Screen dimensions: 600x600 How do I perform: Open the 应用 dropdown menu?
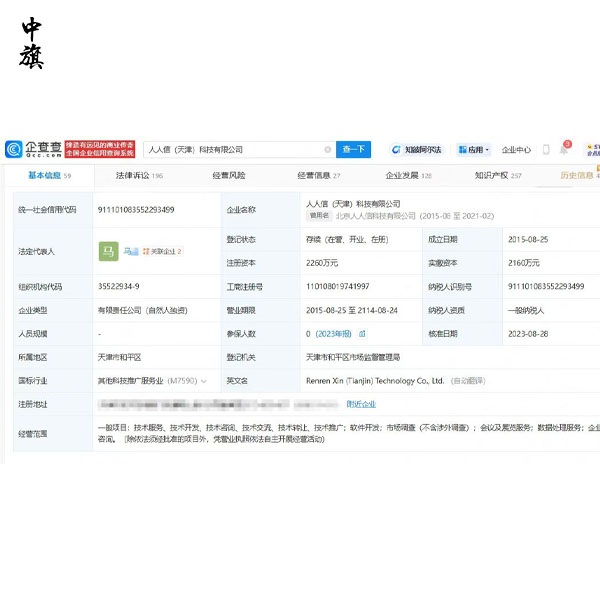(x=474, y=150)
